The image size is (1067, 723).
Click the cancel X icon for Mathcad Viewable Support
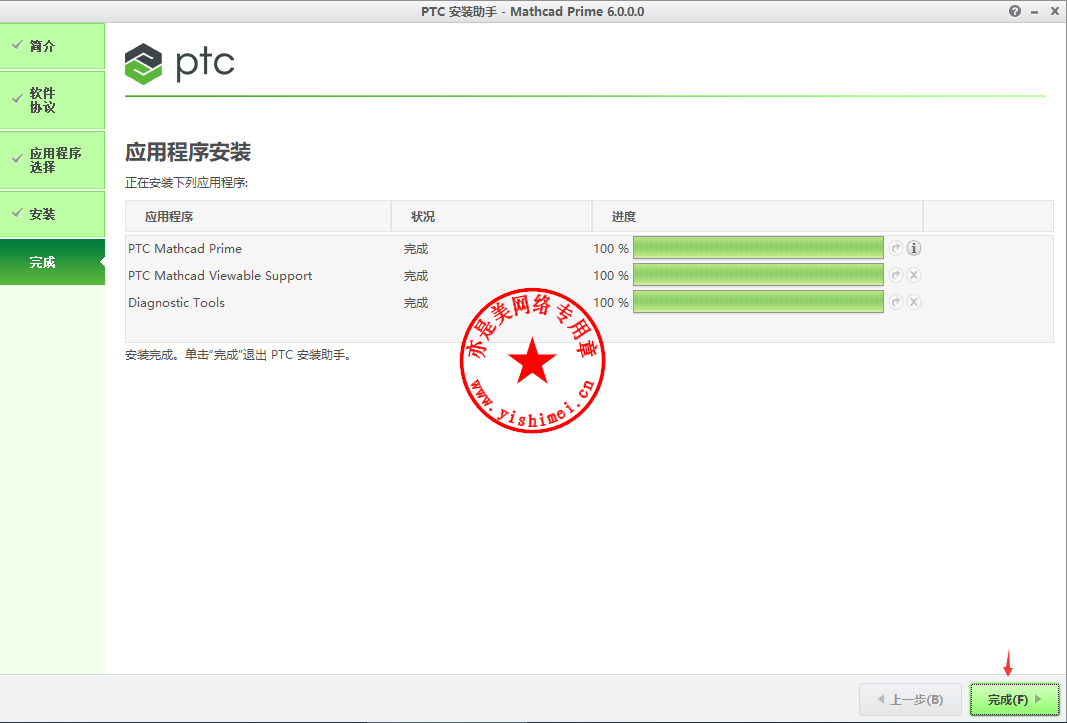coord(914,275)
